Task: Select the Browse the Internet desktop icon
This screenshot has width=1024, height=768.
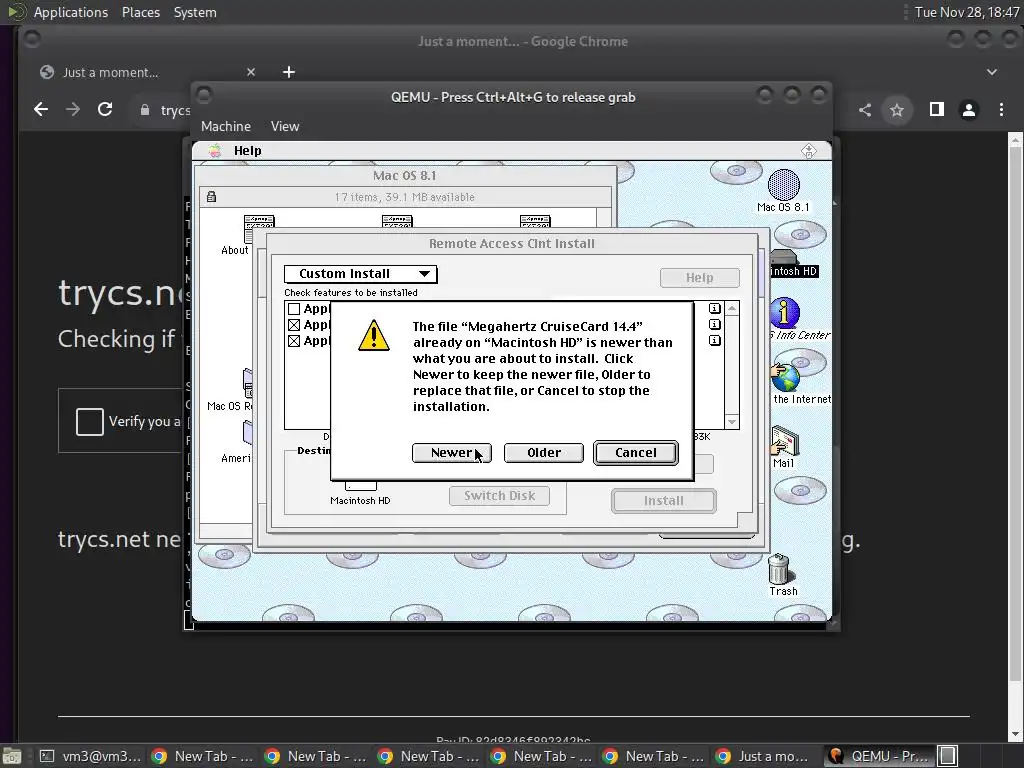Action: (x=786, y=383)
